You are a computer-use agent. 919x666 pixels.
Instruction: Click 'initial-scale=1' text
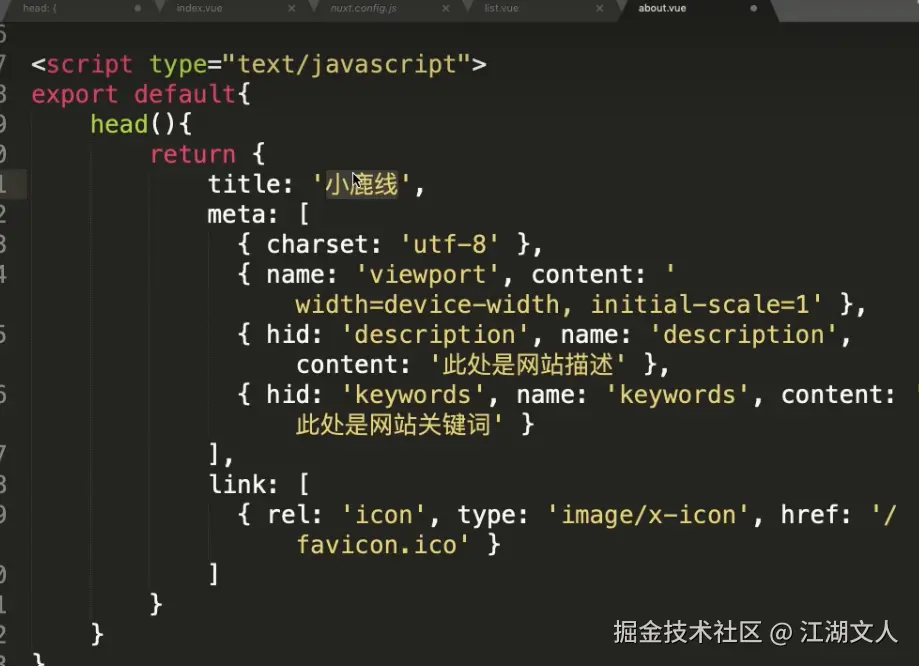(x=699, y=304)
